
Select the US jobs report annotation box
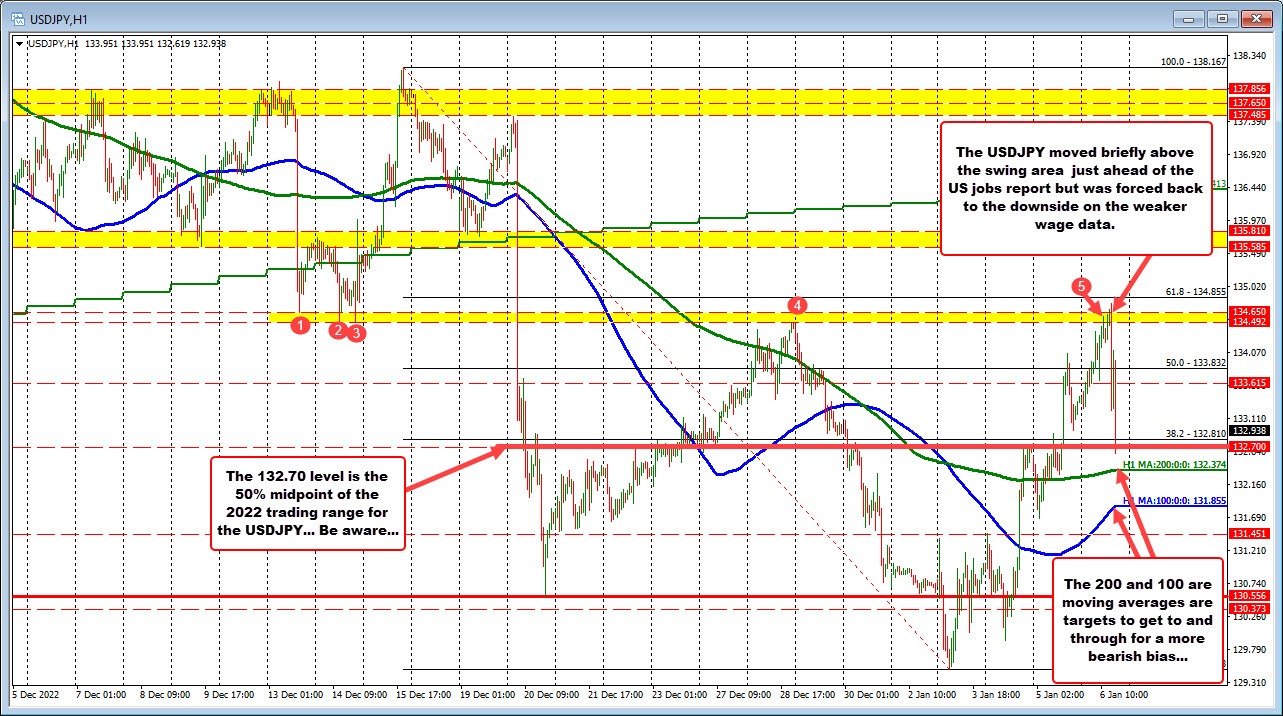coord(1078,188)
